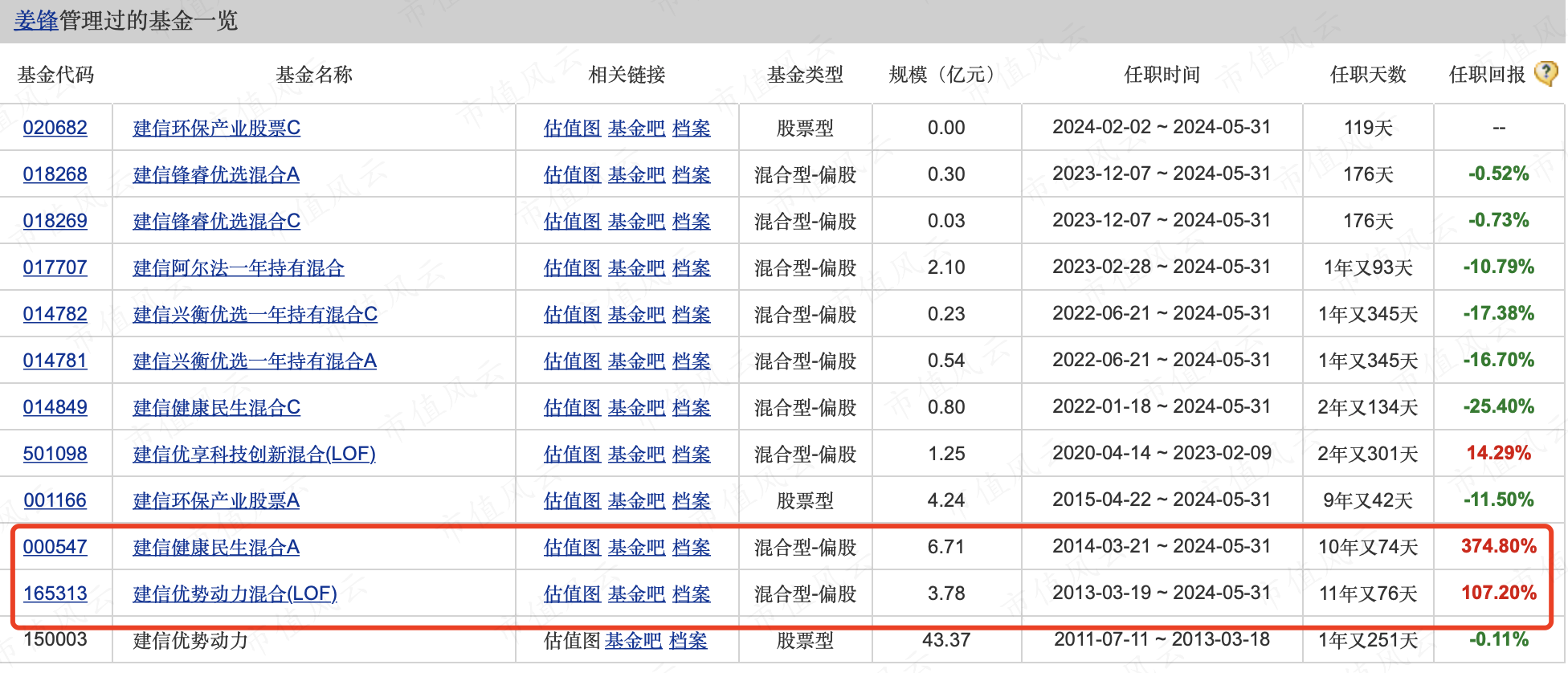
Task: Click the 任职回报 column header
Action: point(1487,75)
